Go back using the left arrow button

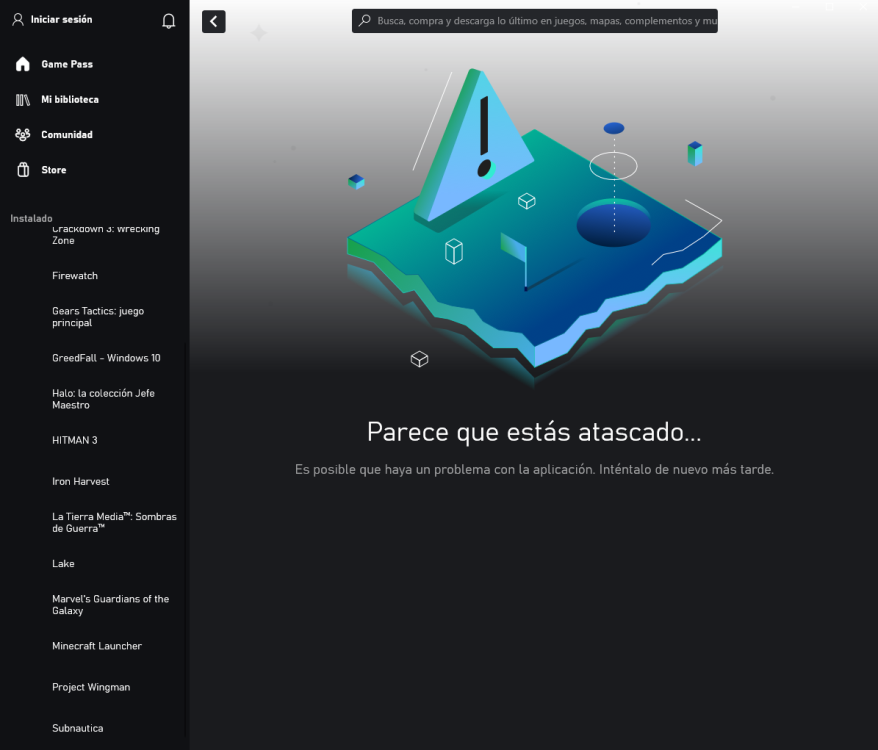[x=213, y=21]
